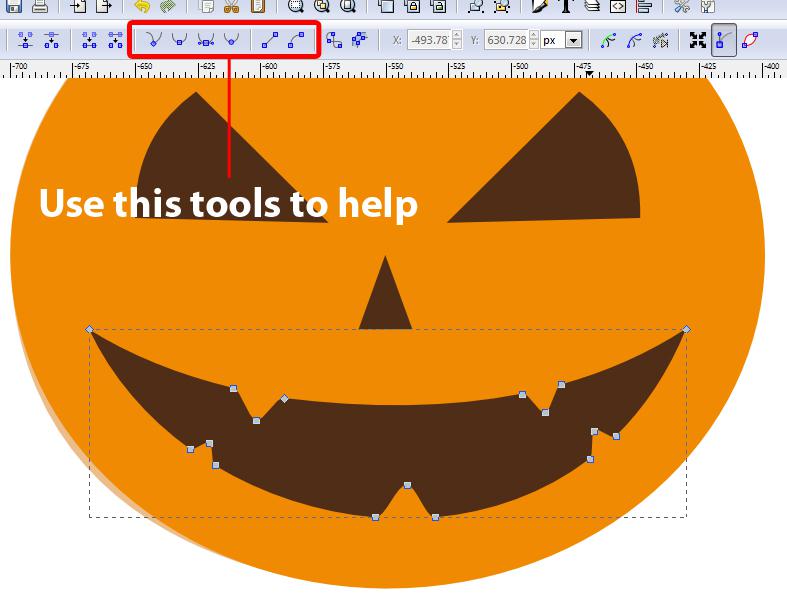Make selected nodes smooth
This screenshot has width=787, height=597.
pos(179,41)
